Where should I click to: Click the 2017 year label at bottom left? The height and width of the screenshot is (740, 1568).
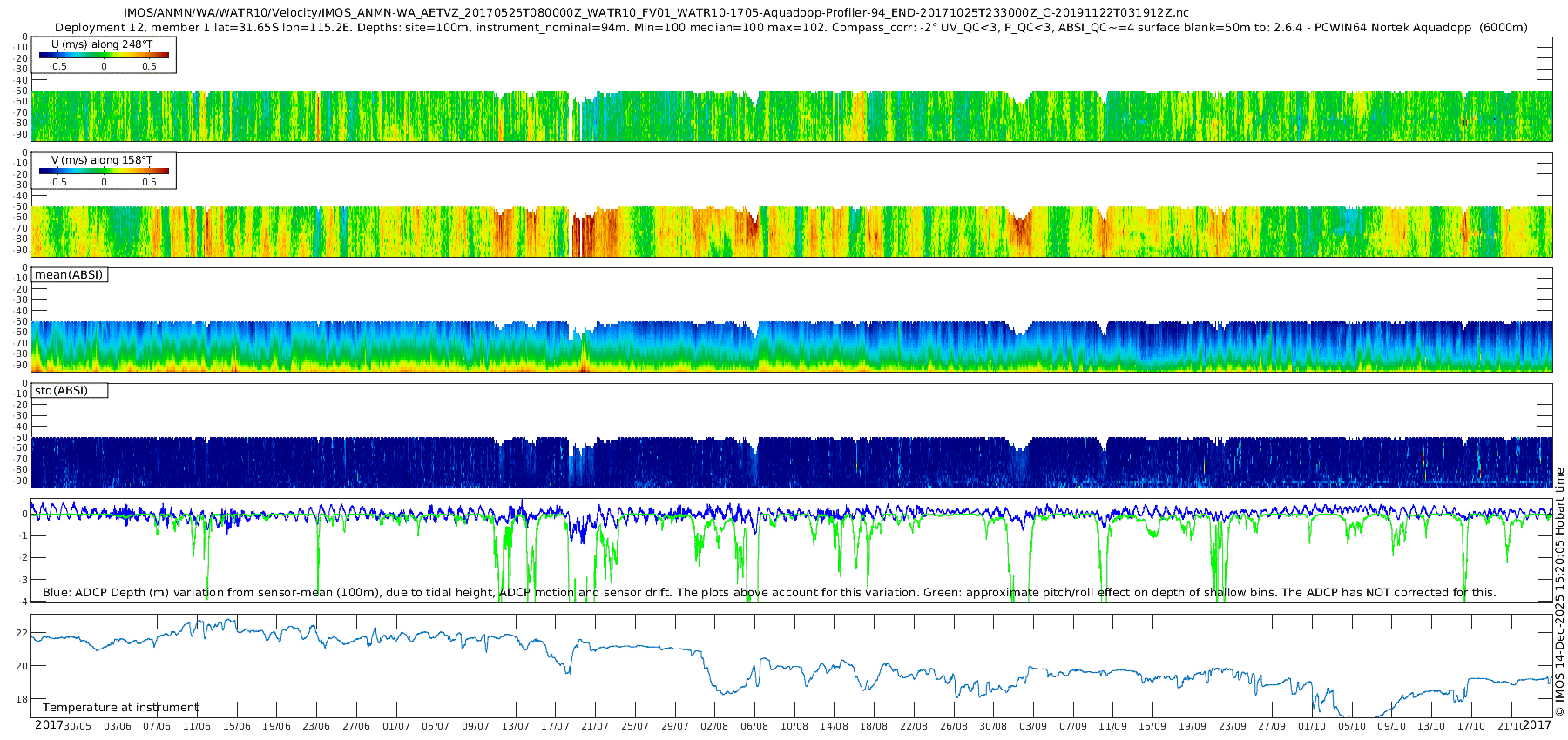coord(49,725)
